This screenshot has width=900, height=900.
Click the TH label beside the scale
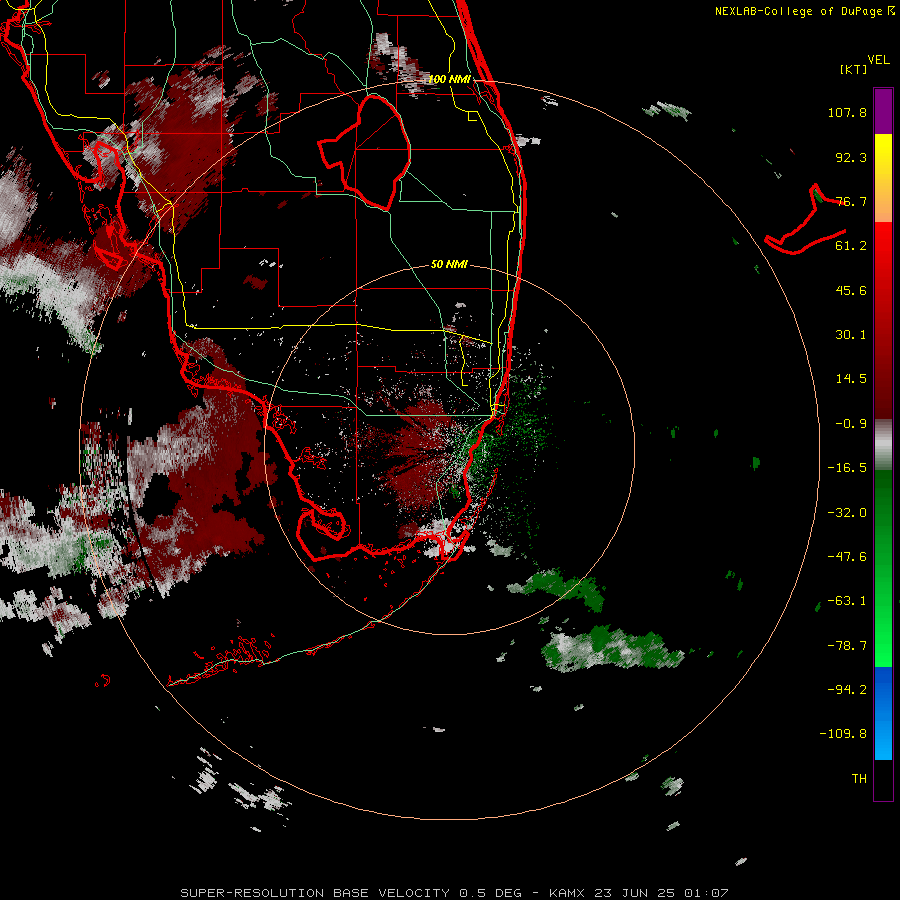[x=859, y=779]
